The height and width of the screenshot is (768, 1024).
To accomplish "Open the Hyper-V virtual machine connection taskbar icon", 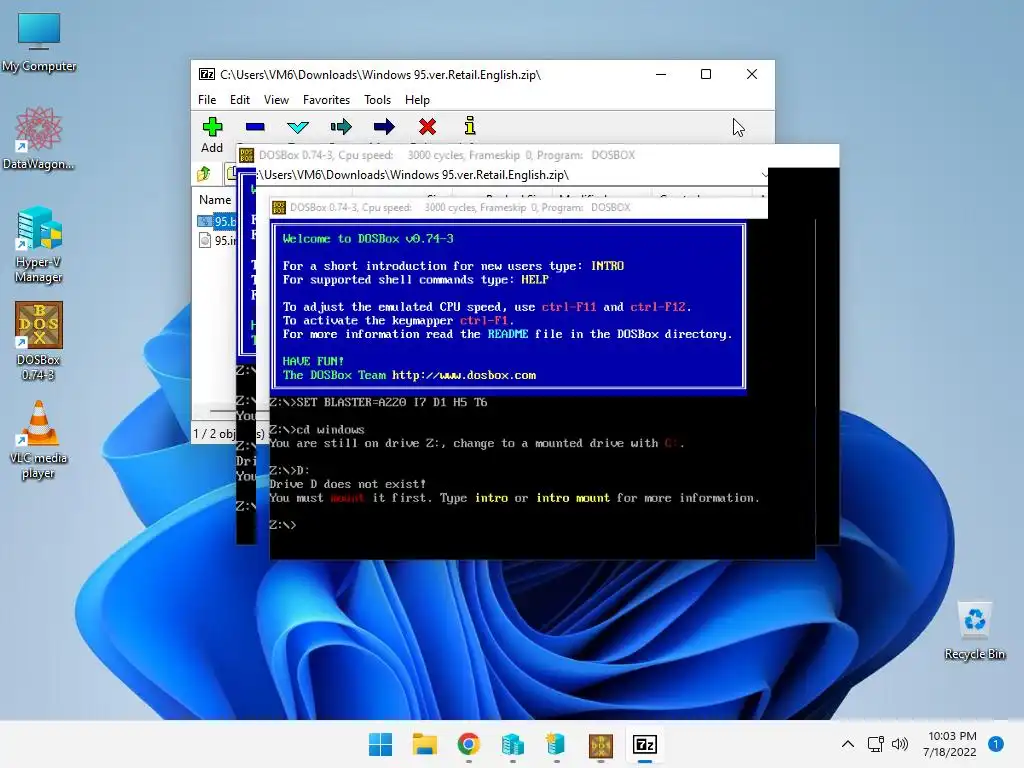I will click(x=556, y=744).
